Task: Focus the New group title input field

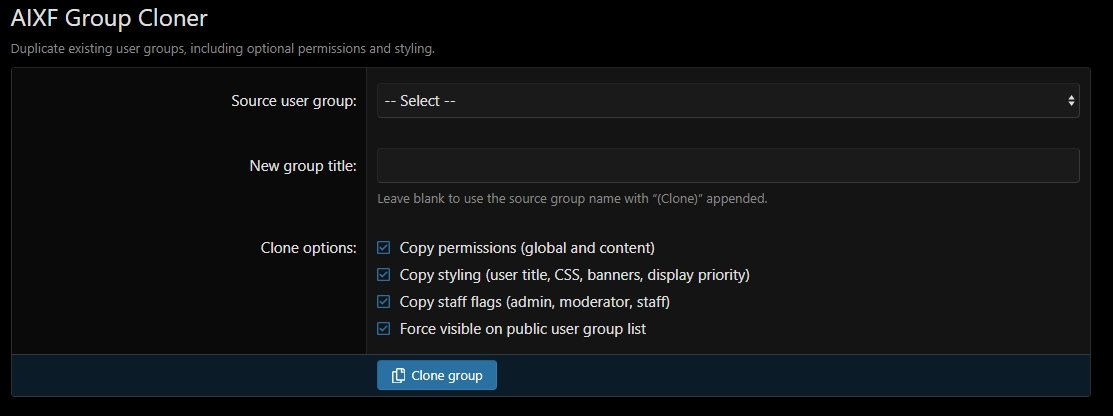Action: pyautogui.click(x=727, y=166)
